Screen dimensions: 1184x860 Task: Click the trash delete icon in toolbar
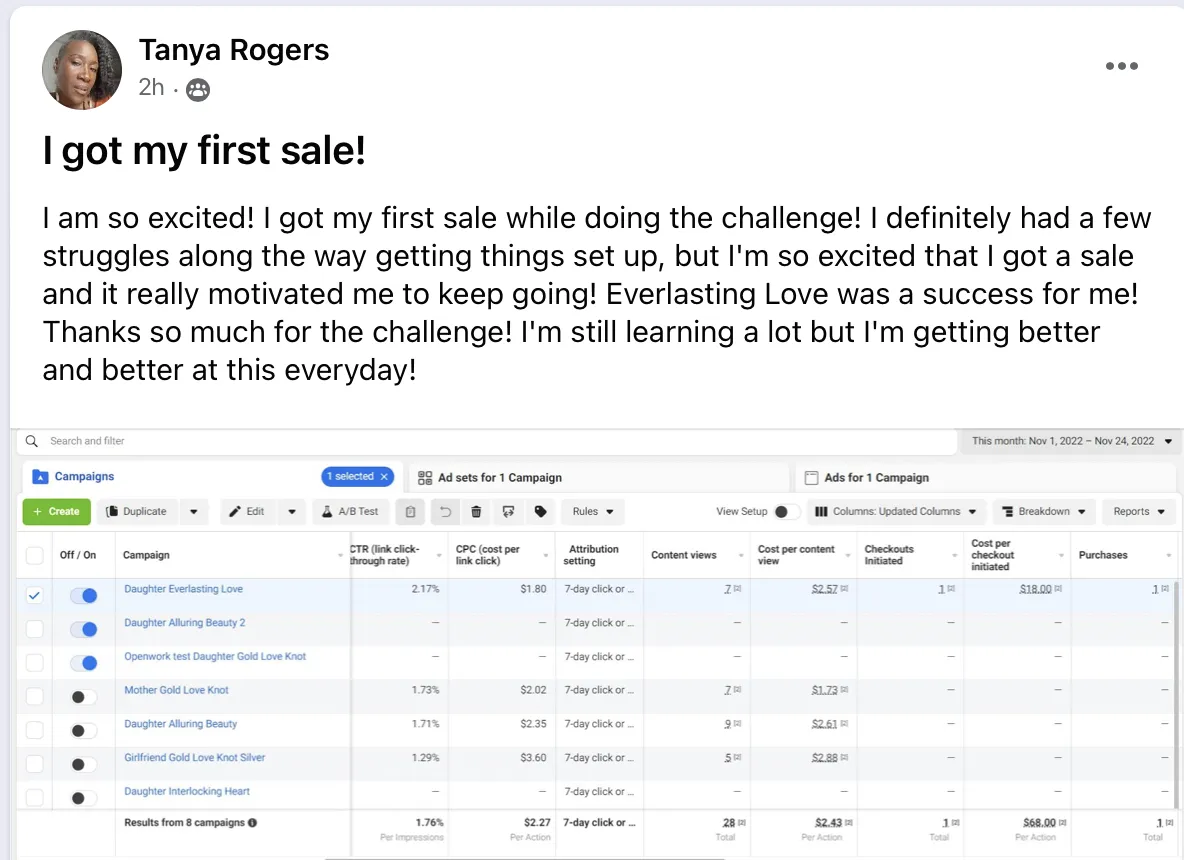coord(476,512)
